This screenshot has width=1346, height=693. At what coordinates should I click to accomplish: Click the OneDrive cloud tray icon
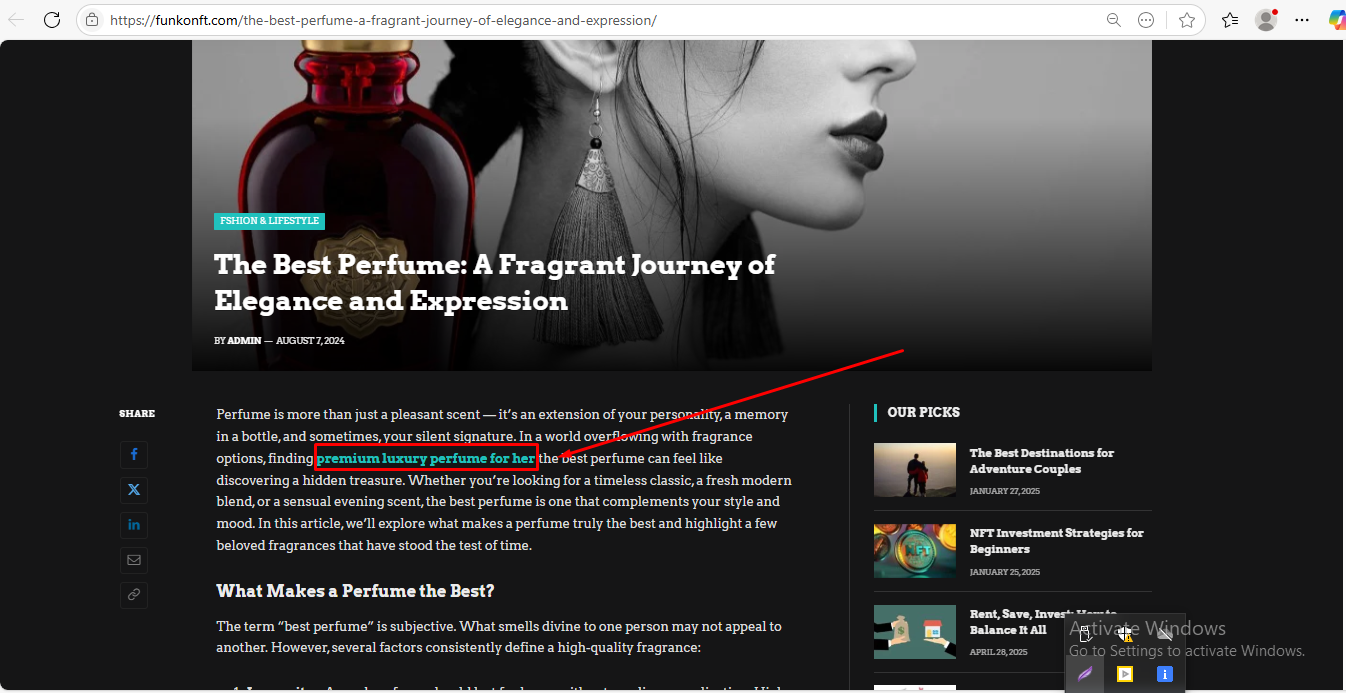(x=1164, y=634)
